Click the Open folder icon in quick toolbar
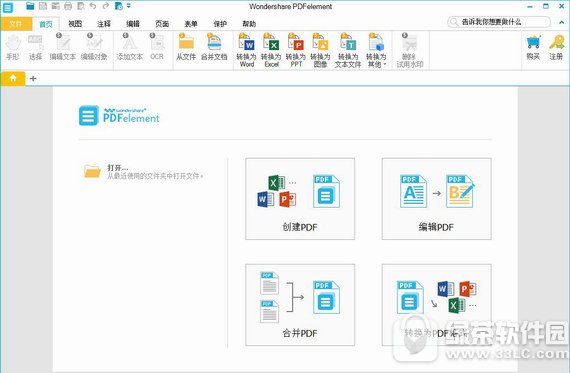 (30, 6)
